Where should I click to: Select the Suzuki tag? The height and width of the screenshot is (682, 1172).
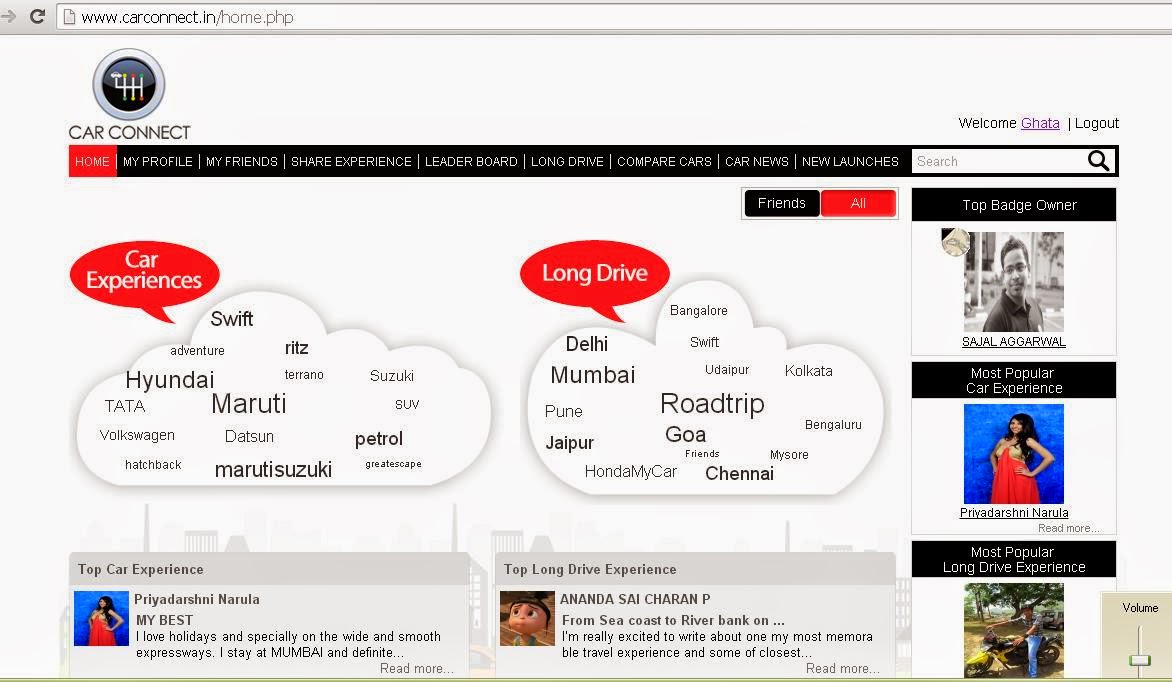pyautogui.click(x=392, y=376)
